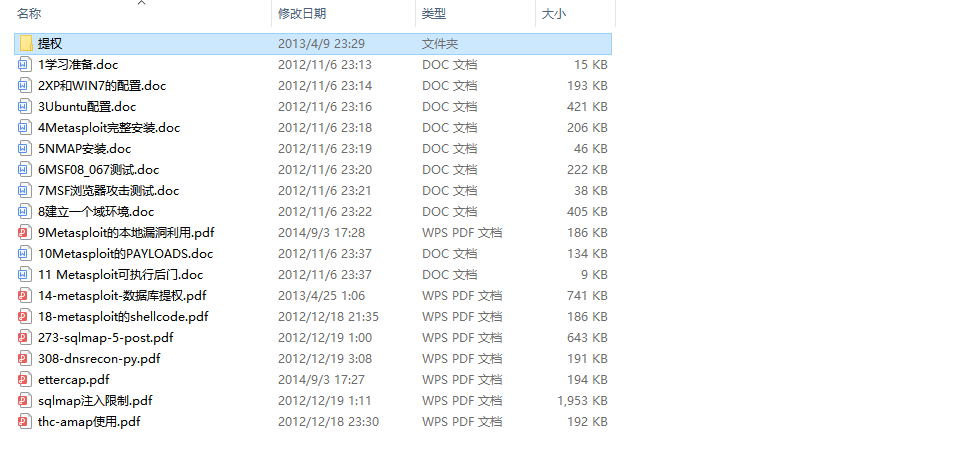This screenshot has height=454, width=963.
Task: Click the 9Metasploit的本地漏洞利用.pdf PDF icon
Action: pyautogui.click(x=24, y=233)
